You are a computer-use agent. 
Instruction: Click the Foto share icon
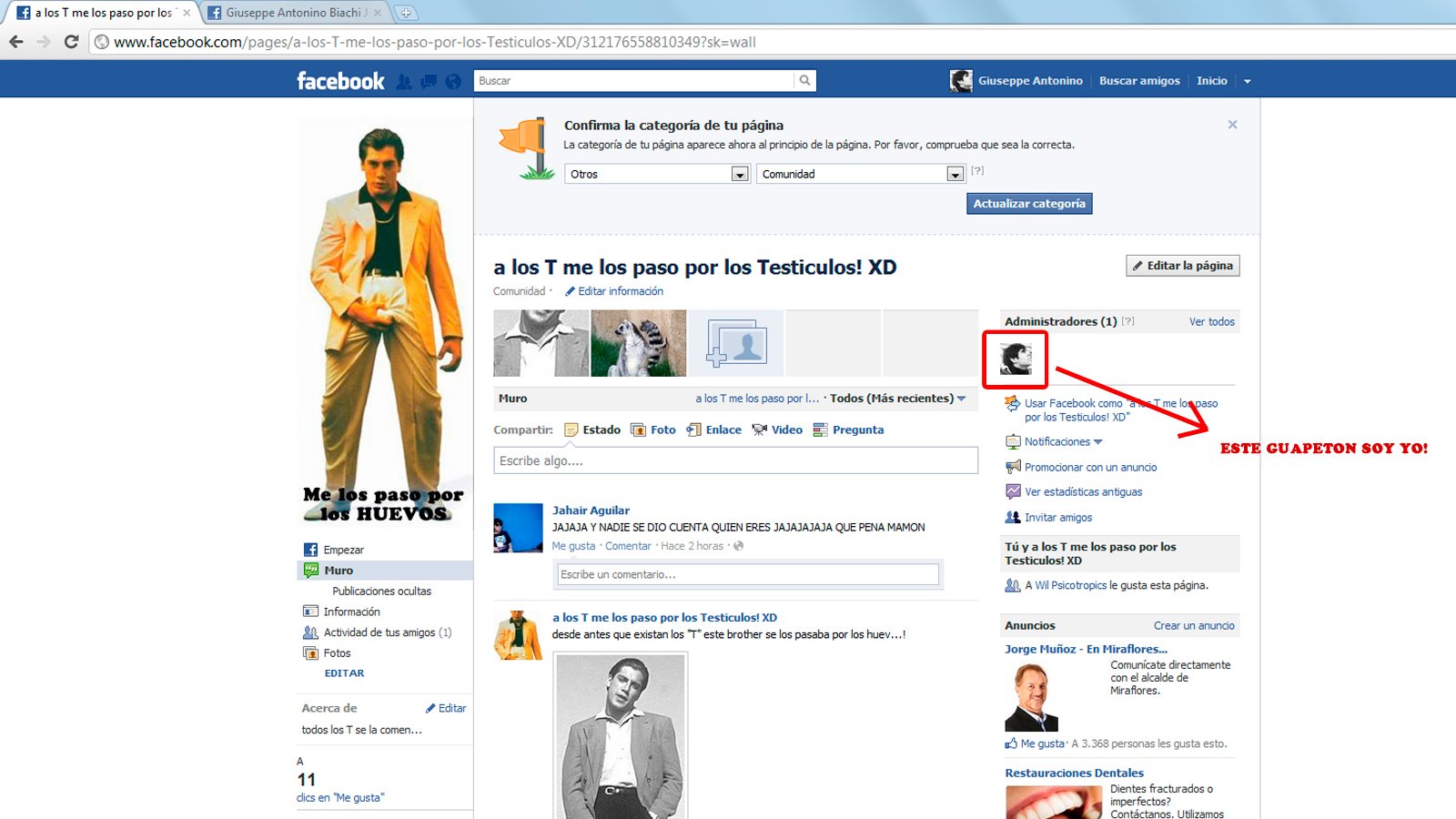[x=638, y=430]
